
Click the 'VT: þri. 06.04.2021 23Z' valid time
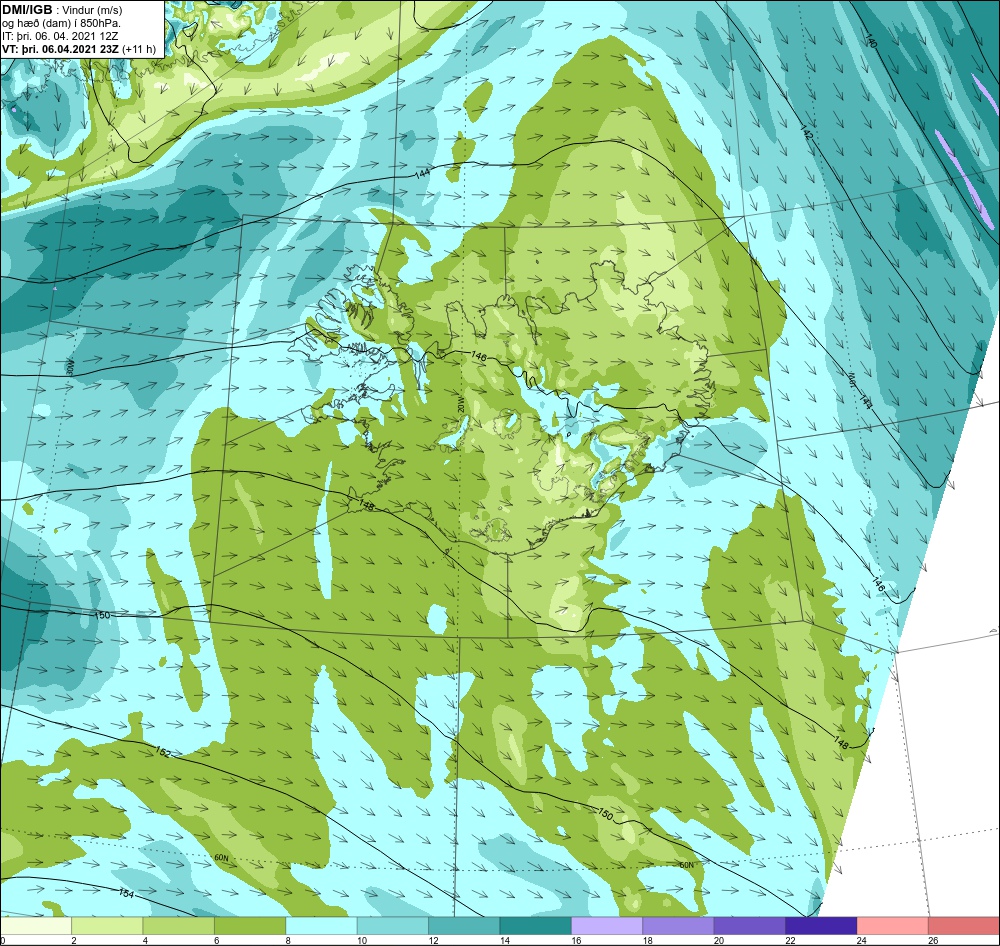click(x=61, y=48)
